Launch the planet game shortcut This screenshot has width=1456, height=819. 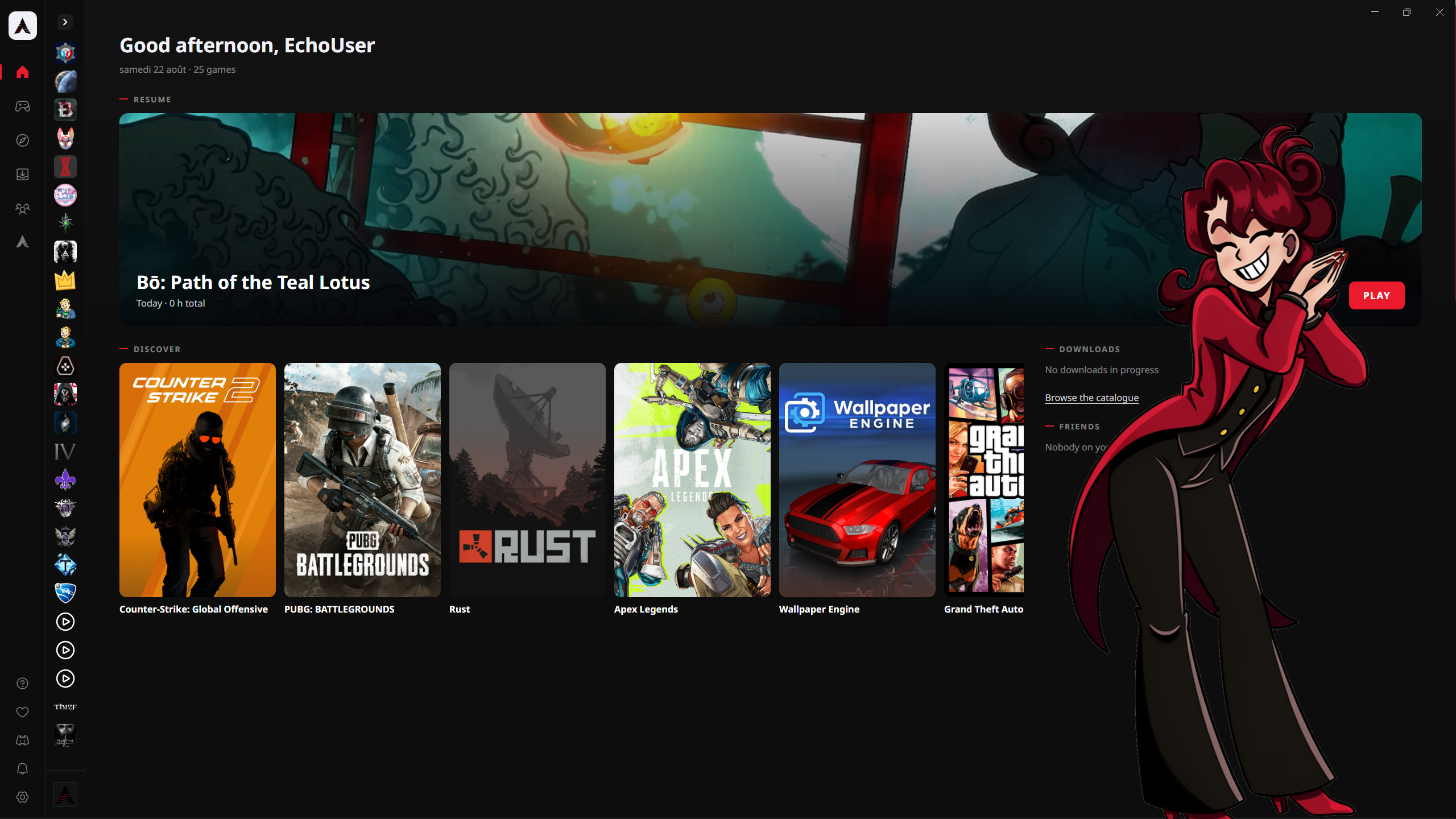pos(65,81)
